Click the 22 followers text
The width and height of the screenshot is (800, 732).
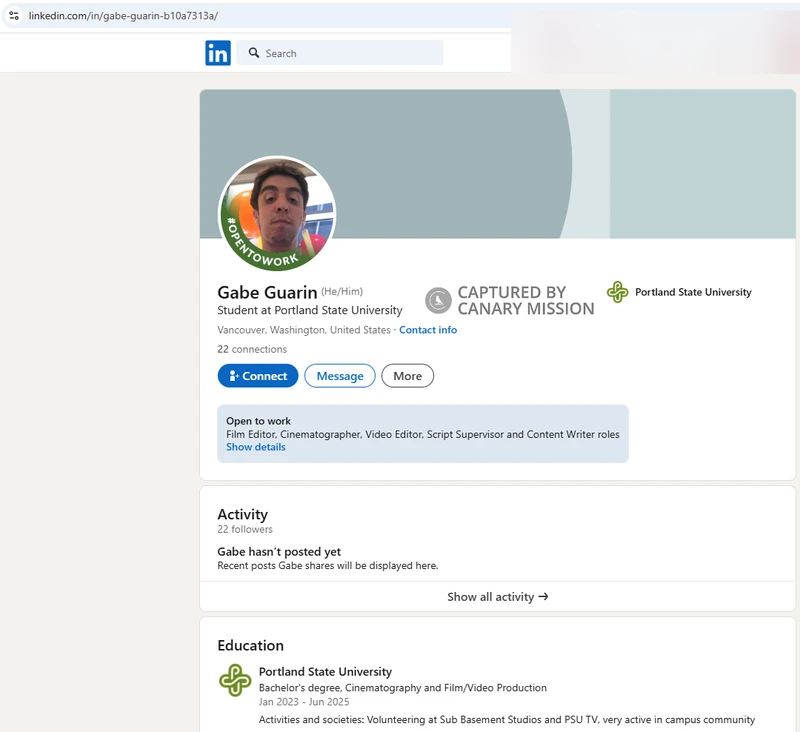(x=245, y=529)
